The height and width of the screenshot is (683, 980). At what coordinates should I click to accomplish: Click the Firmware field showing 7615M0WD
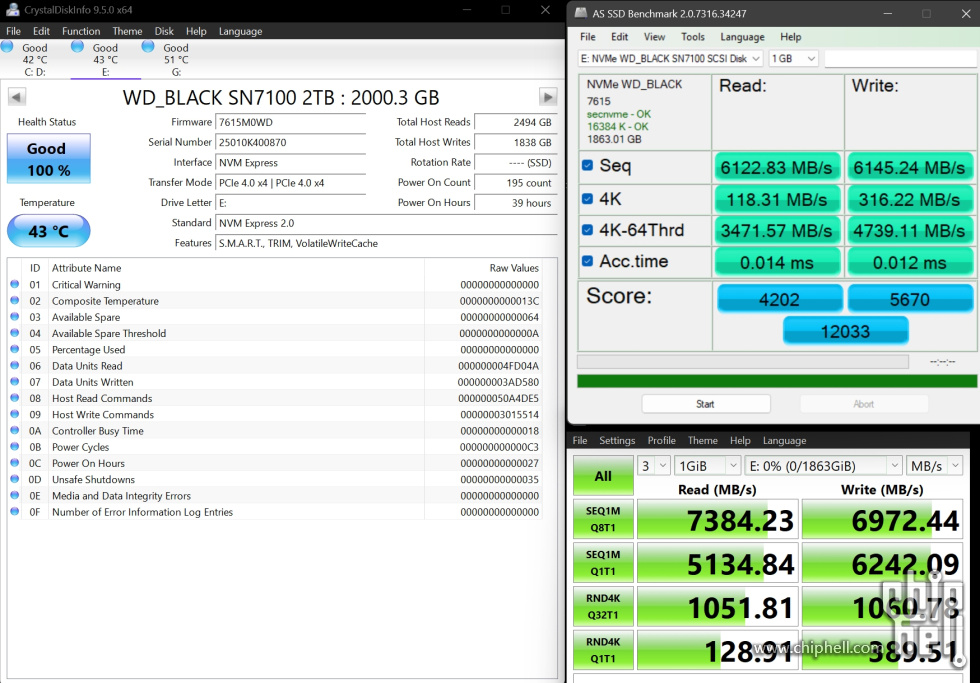(x=291, y=122)
